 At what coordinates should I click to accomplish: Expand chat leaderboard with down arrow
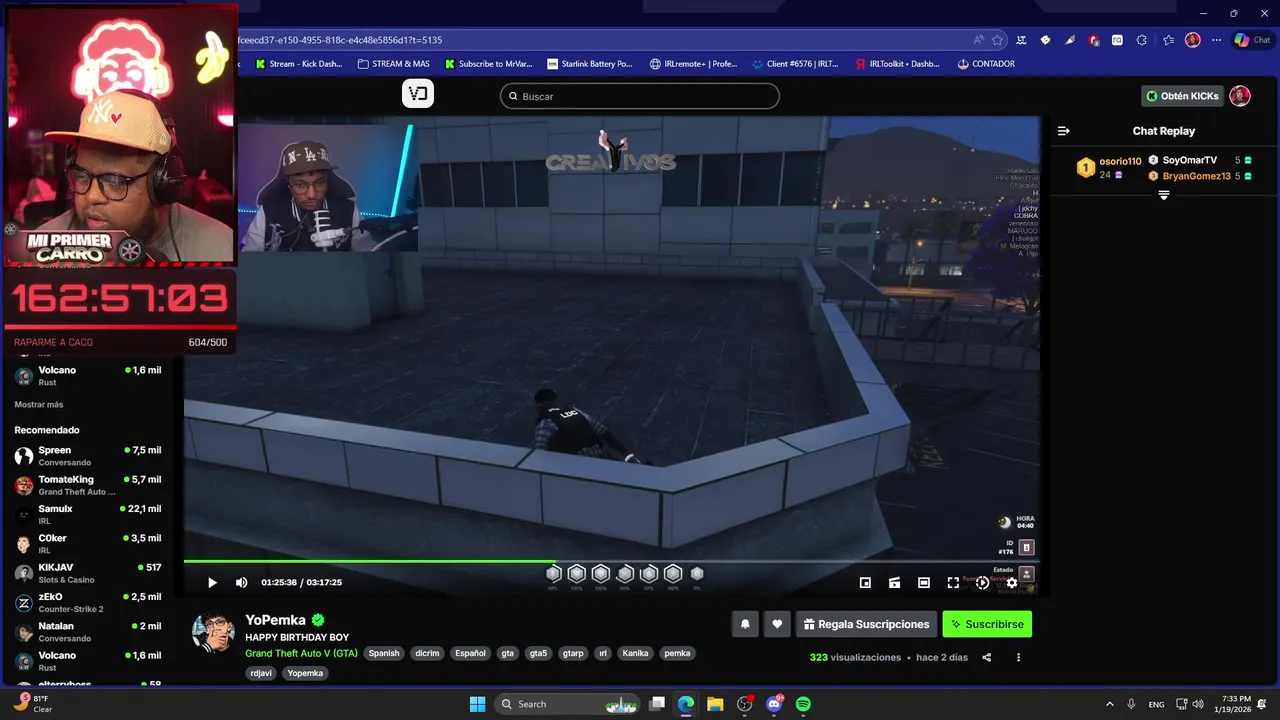[x=1164, y=195]
